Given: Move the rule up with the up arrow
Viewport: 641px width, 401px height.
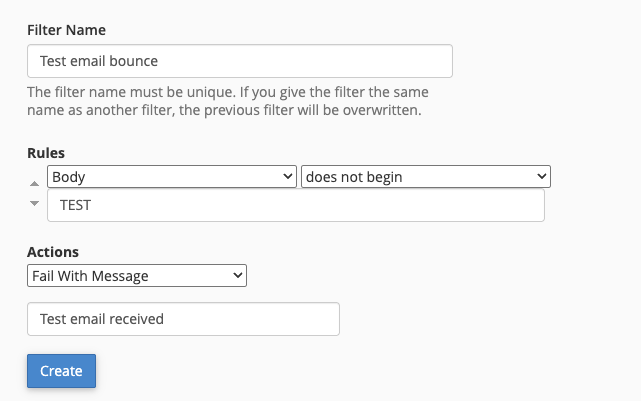Looking at the screenshot, I should pos(34,184).
